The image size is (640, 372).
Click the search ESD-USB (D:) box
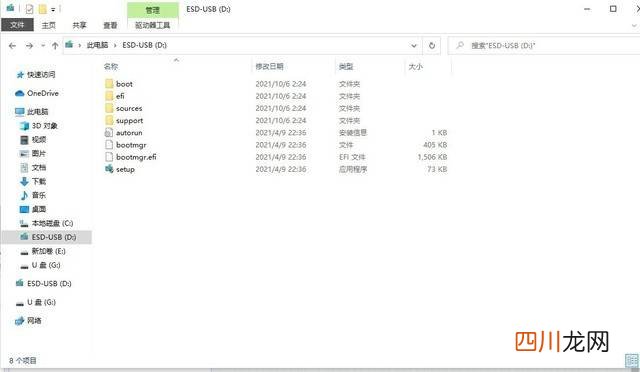(x=544, y=45)
